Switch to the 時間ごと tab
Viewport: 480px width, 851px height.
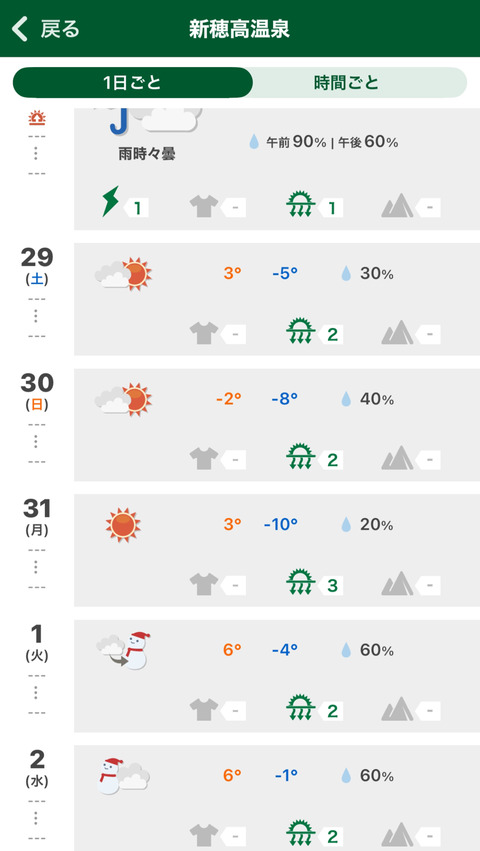[346, 82]
